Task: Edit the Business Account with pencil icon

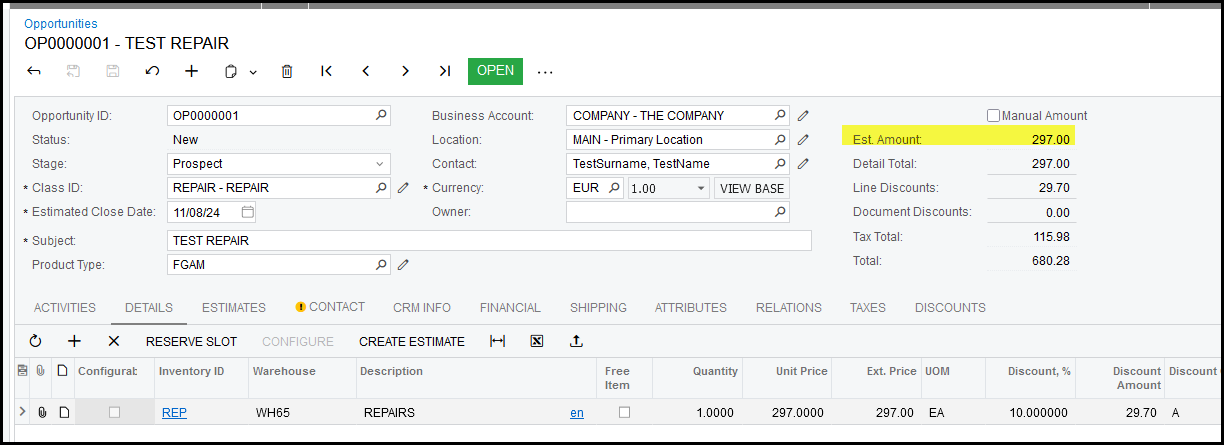Action: point(803,116)
